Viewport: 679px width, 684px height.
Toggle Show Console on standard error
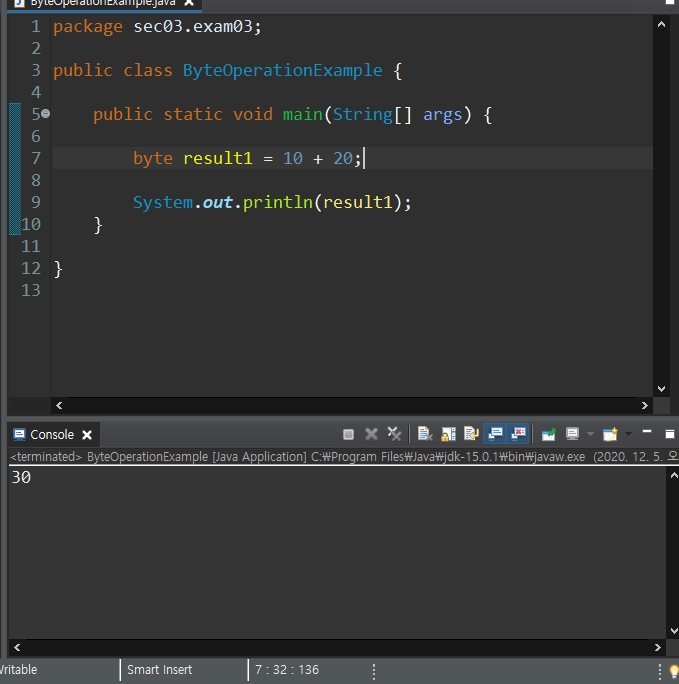click(519, 434)
